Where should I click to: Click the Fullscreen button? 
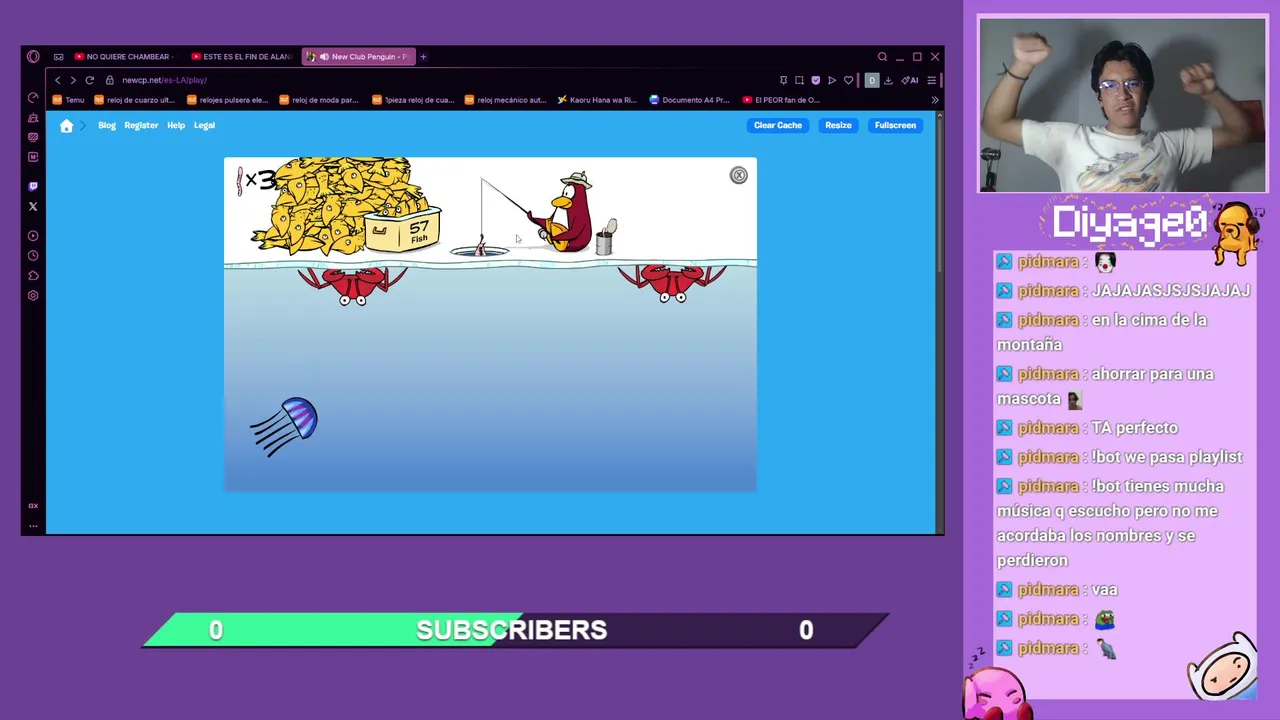click(x=895, y=125)
